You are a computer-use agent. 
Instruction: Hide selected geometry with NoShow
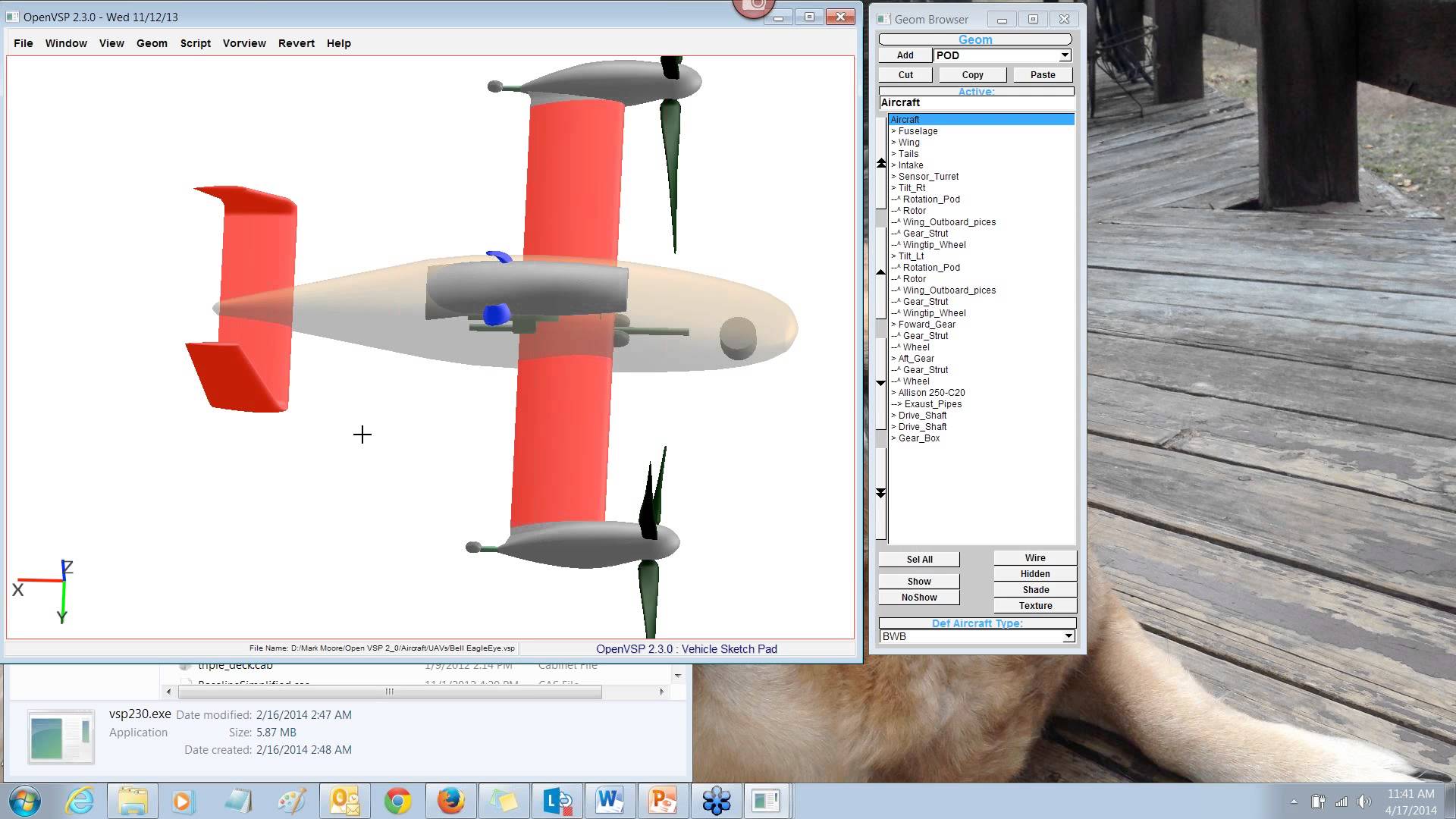[918, 598]
